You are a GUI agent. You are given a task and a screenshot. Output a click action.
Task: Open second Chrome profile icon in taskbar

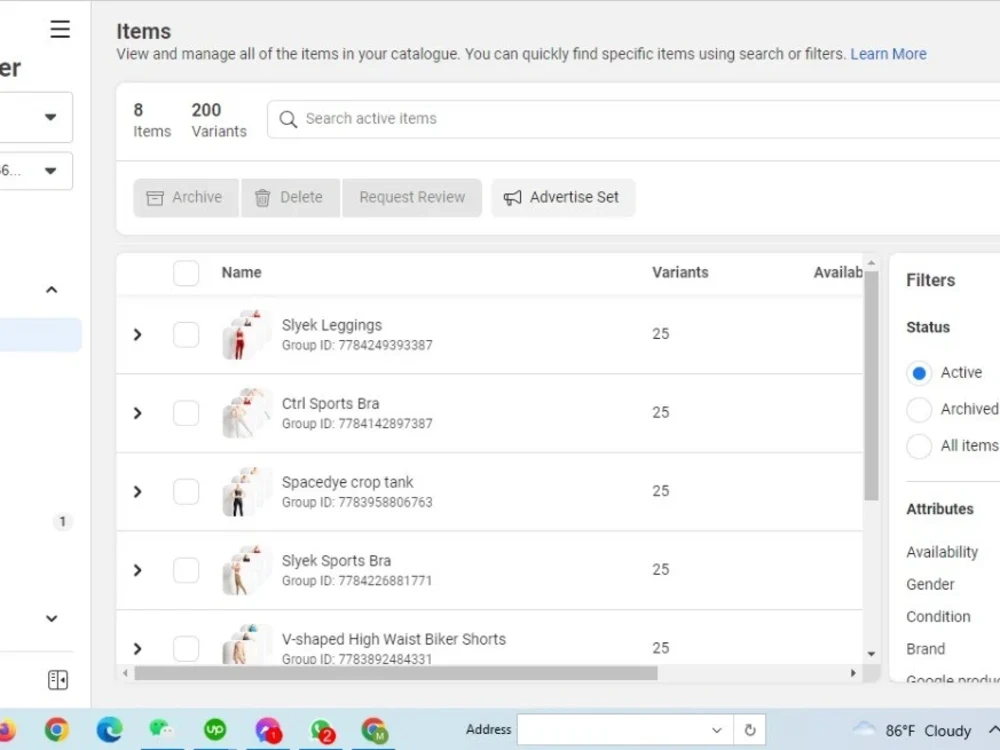click(374, 731)
